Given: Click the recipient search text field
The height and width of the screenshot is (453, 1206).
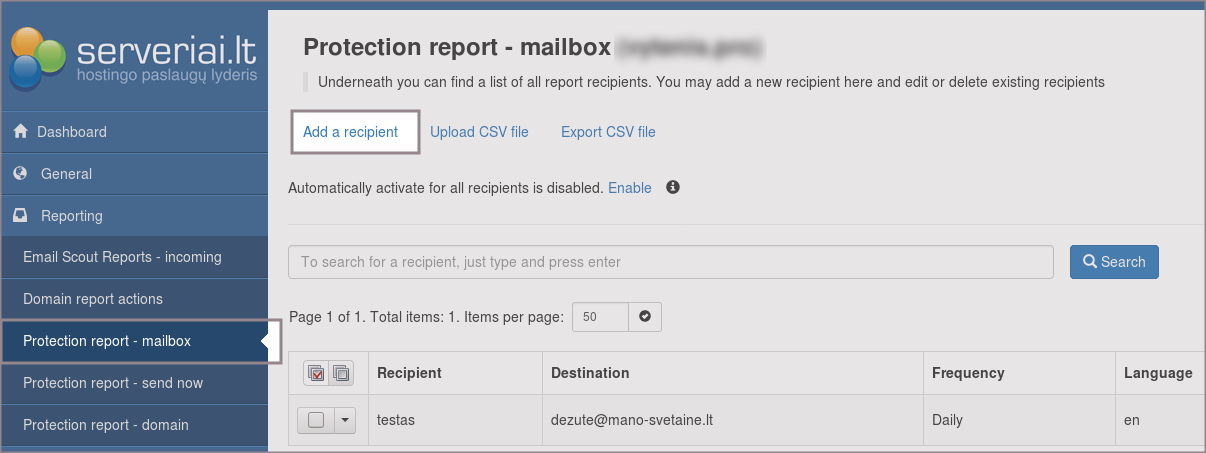Looking at the screenshot, I should [x=670, y=262].
